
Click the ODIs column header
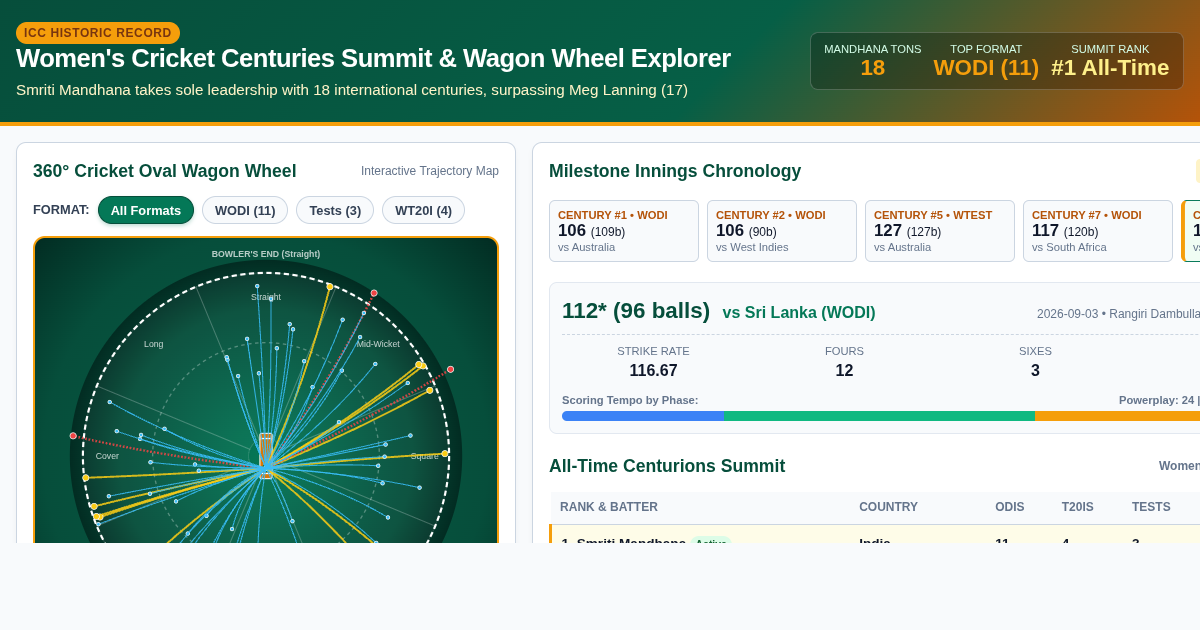coord(1012,507)
